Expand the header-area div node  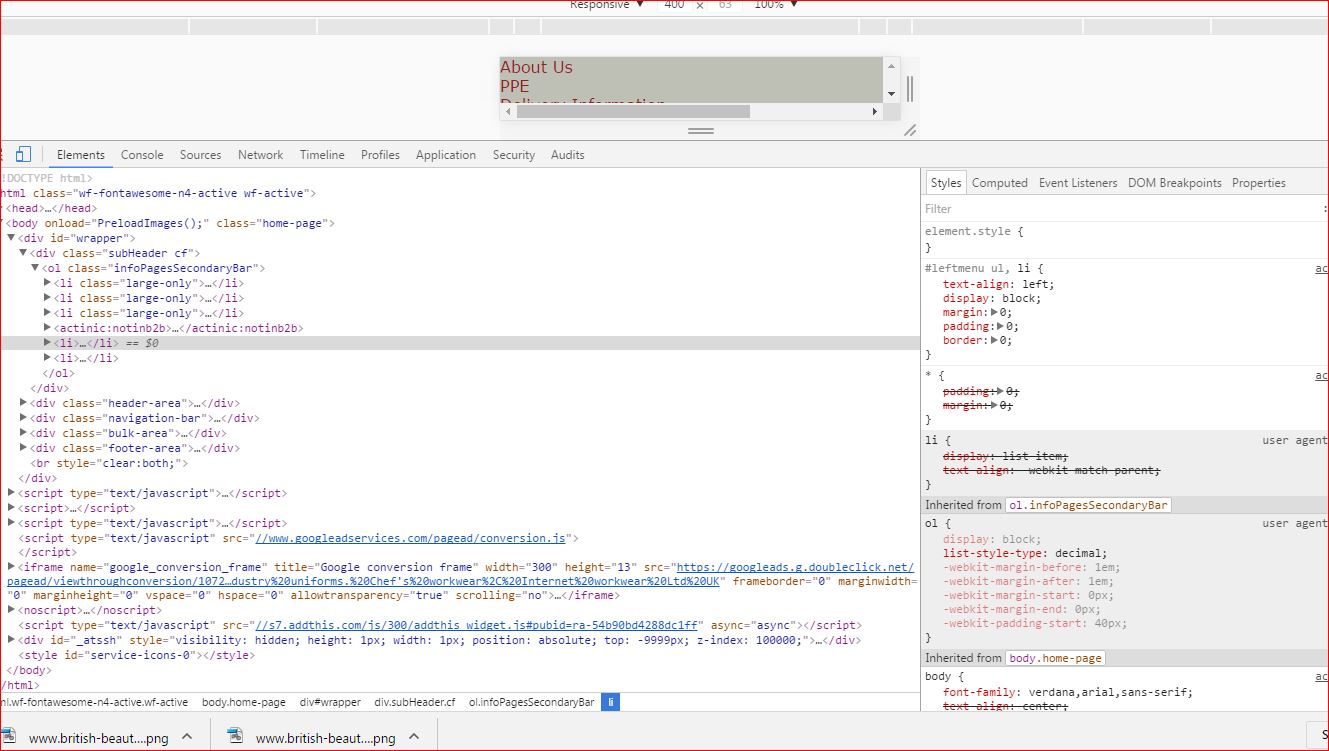[24, 403]
